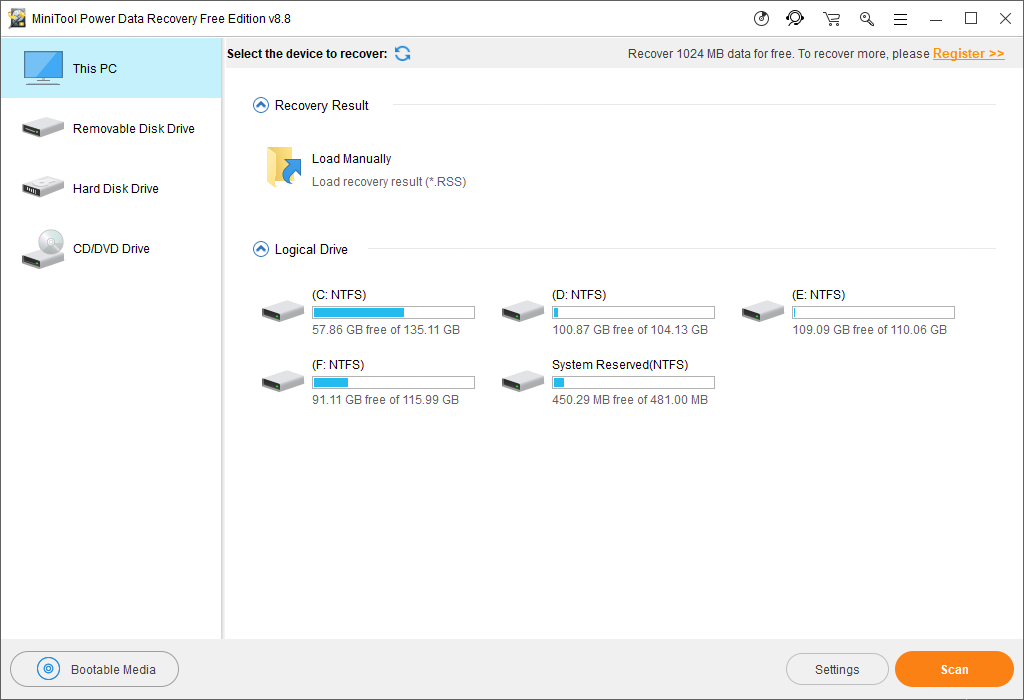Click the F: drive usage bar

tap(393, 382)
